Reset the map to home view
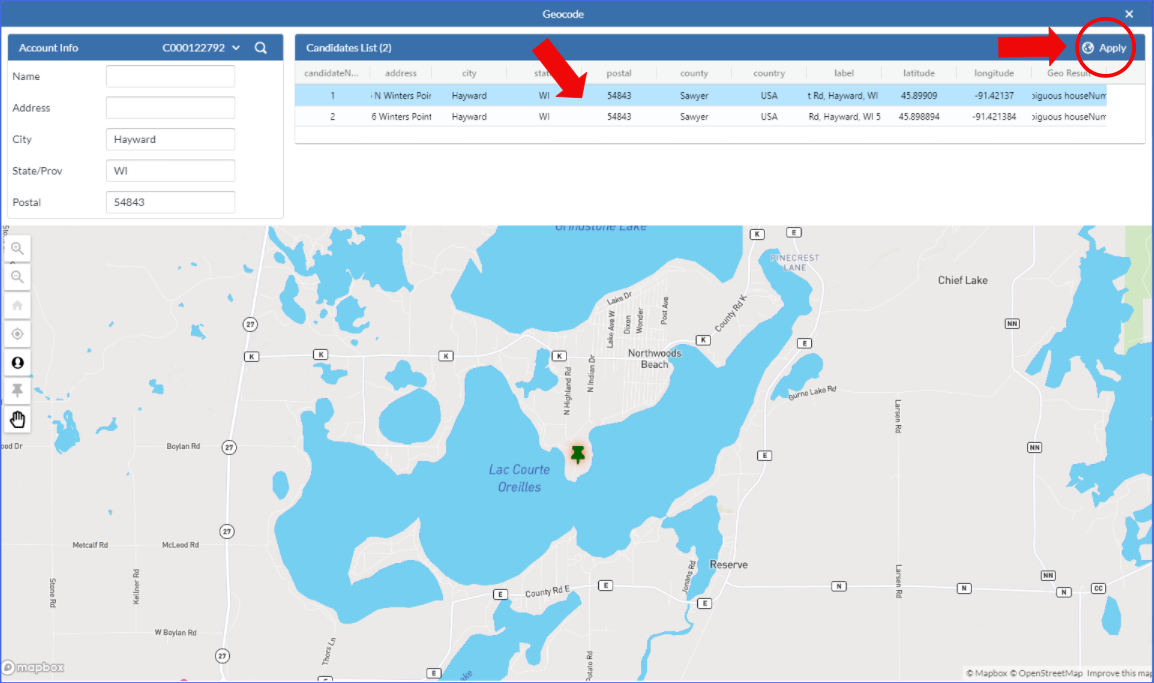This screenshot has width=1154, height=683. [x=17, y=305]
